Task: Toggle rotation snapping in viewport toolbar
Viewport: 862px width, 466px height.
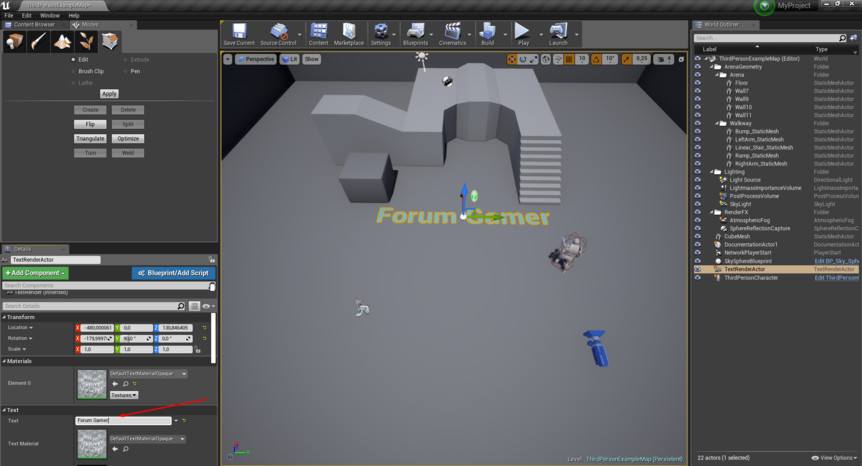Action: pos(596,59)
